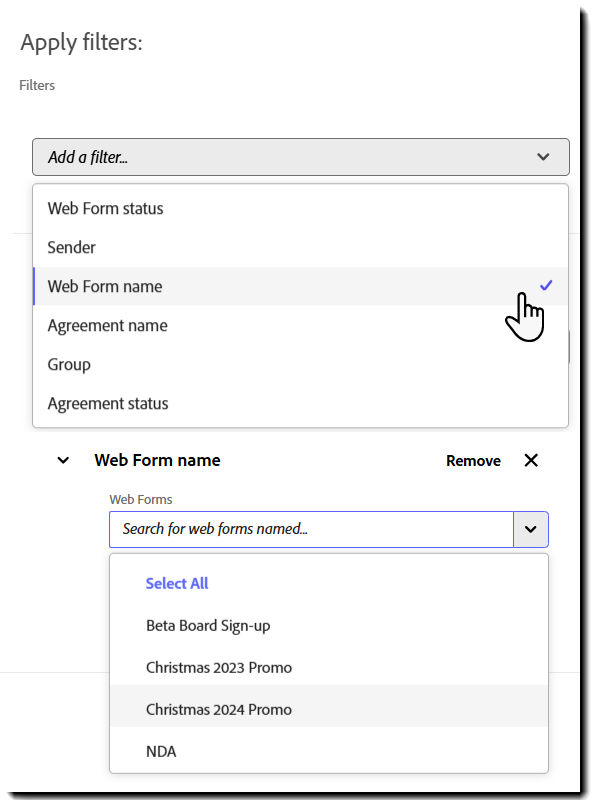The width and height of the screenshot is (600, 800).
Task: Choose "Sender" in the filter list
Action: 71,247
